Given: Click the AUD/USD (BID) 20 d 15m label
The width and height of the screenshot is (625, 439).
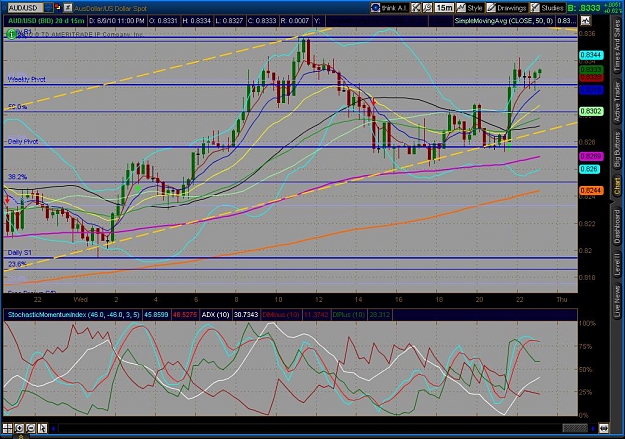Looking at the screenshot, I should 46,21.
